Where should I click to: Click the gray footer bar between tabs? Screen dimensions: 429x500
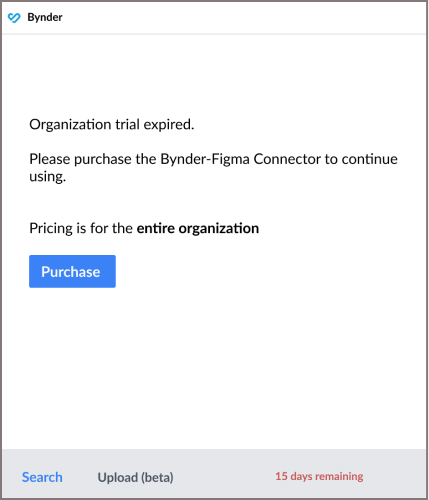(223, 477)
